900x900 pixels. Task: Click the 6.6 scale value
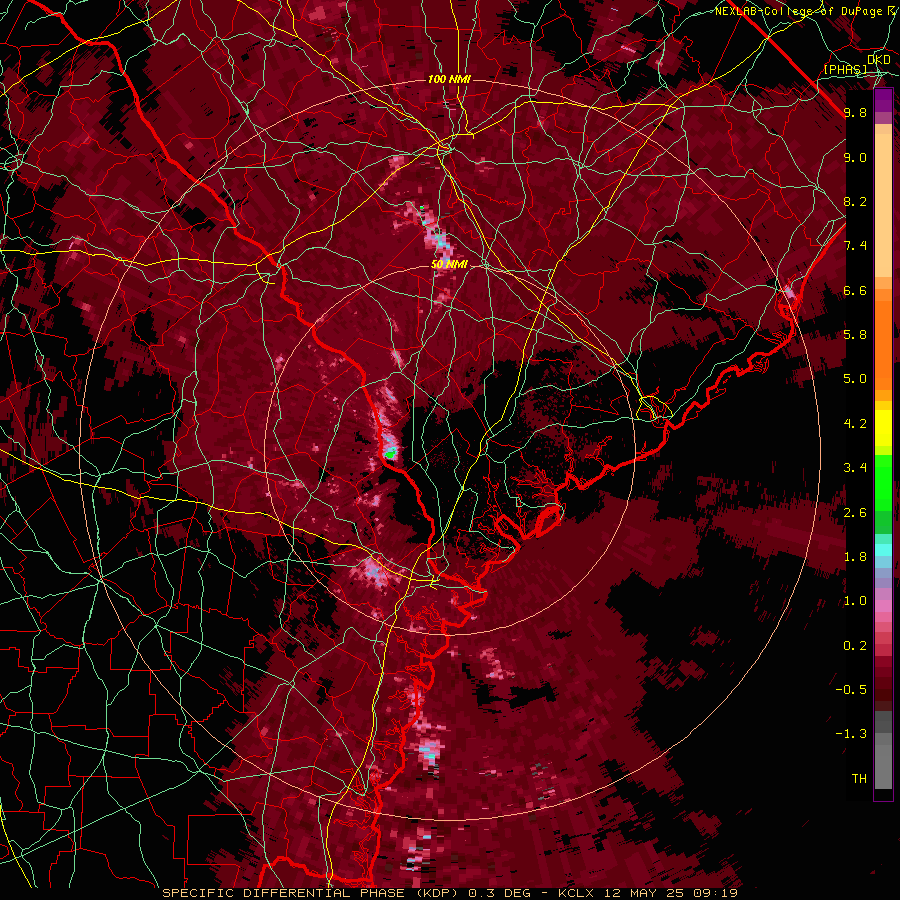coord(855,290)
